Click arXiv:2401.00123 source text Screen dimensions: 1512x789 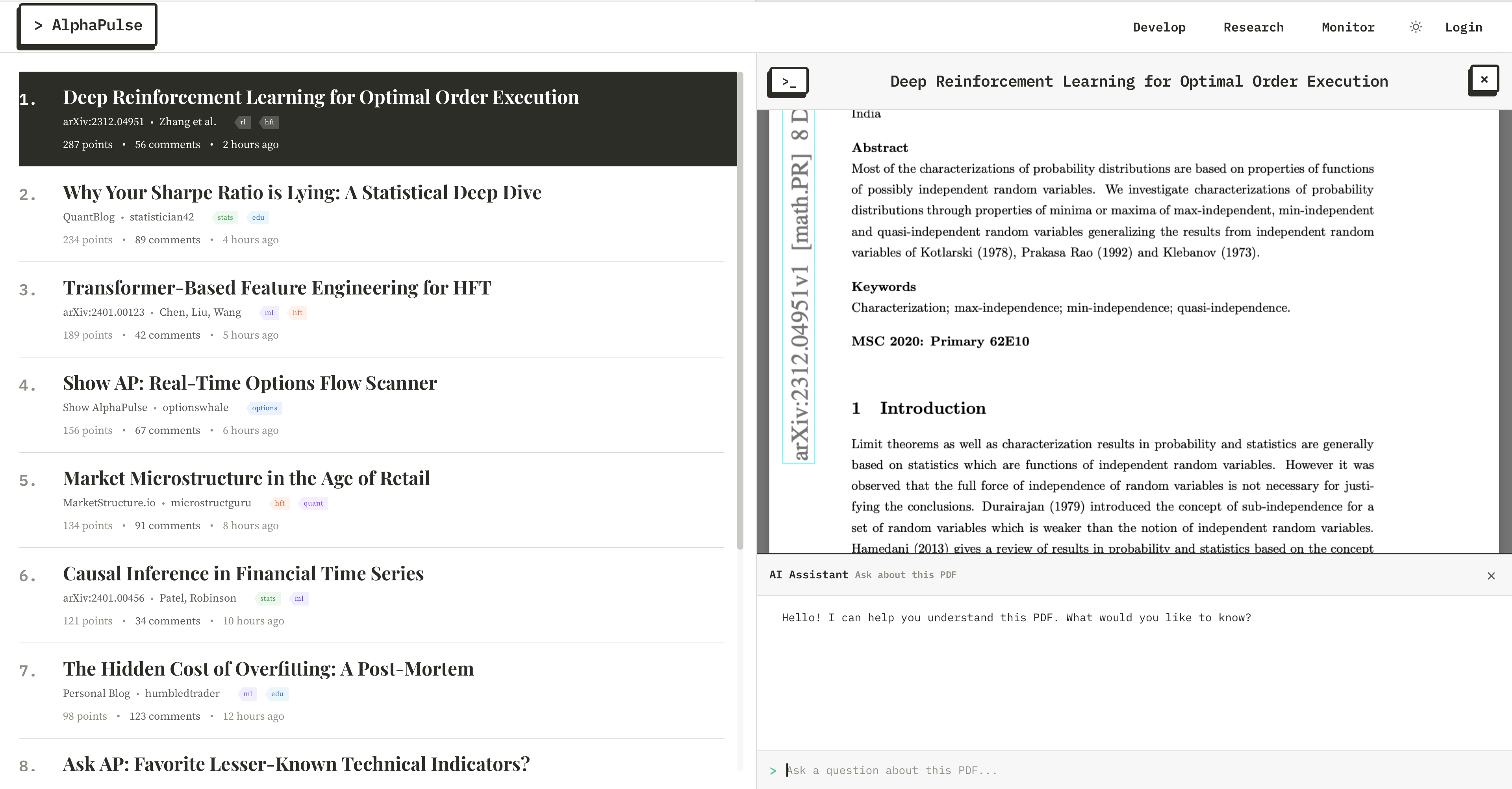[103, 312]
